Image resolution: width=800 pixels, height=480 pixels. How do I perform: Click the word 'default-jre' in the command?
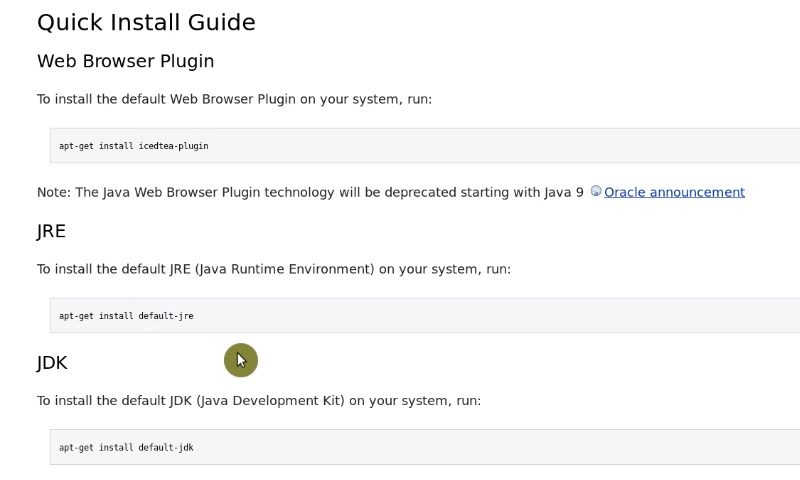[x=166, y=316]
